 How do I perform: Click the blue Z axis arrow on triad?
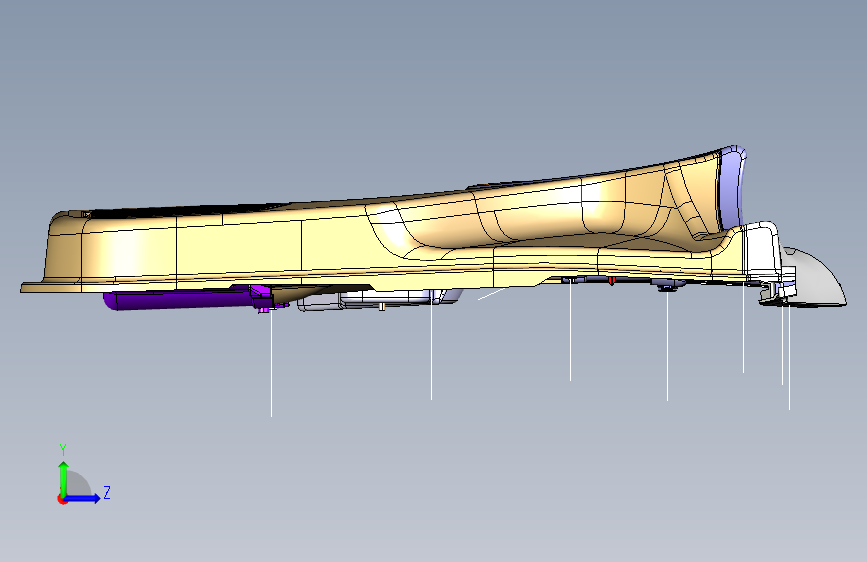pyautogui.click(x=83, y=498)
